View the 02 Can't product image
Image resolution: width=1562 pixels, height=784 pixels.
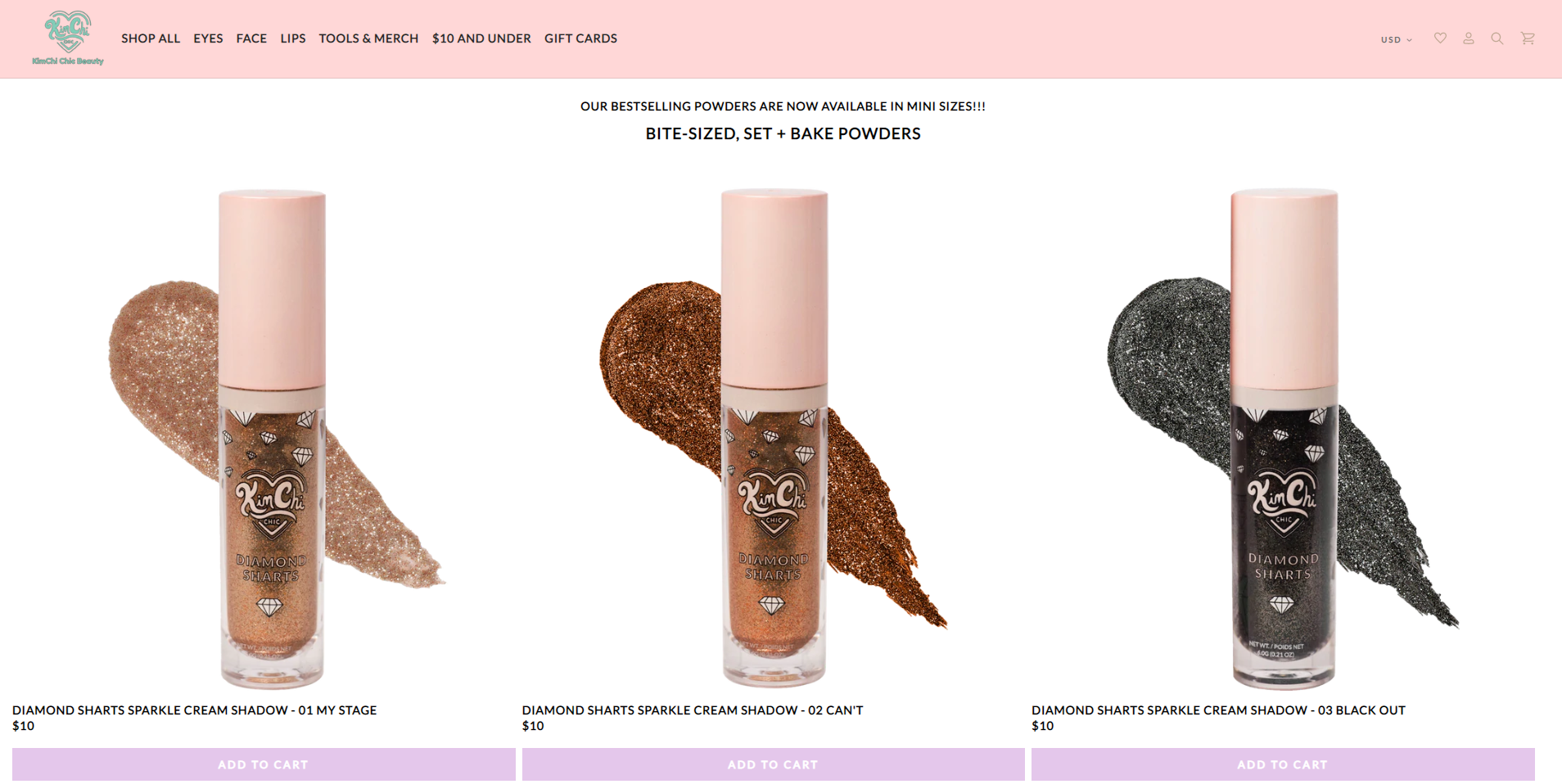click(x=773, y=438)
